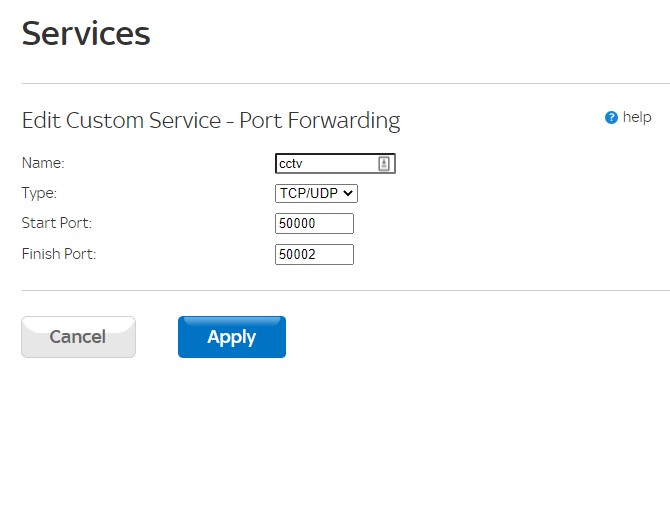Image resolution: width=670 pixels, height=510 pixels.
Task: Place cursor on cctv text in Name box
Action: [x=291, y=164]
